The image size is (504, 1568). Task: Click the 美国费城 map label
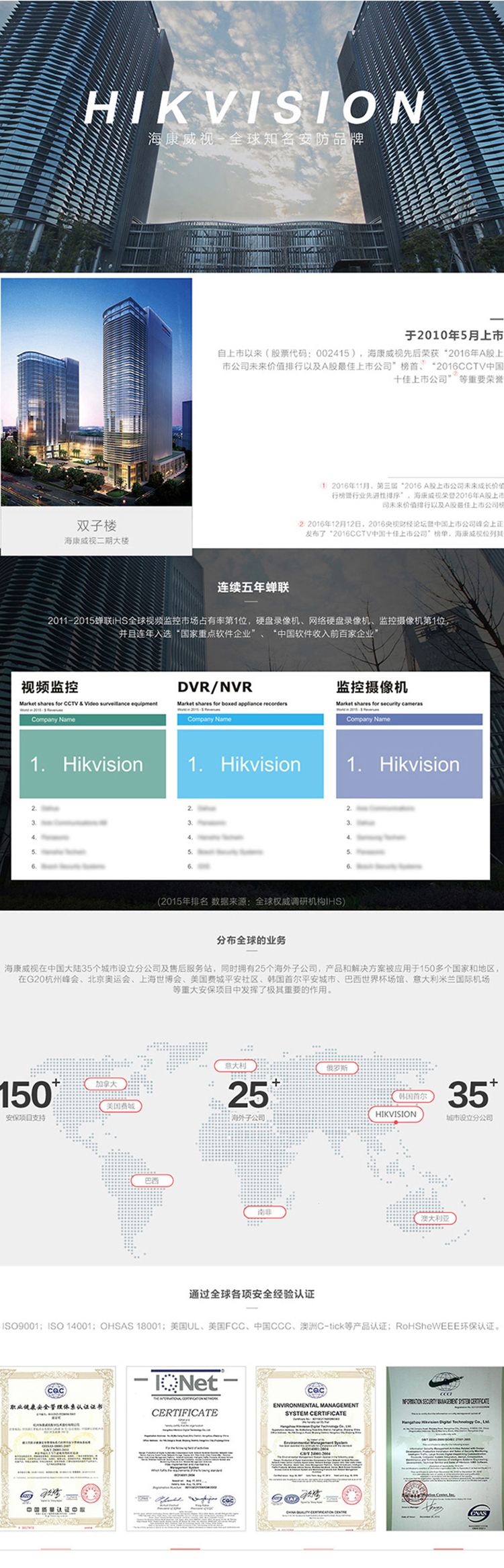coord(120,1106)
